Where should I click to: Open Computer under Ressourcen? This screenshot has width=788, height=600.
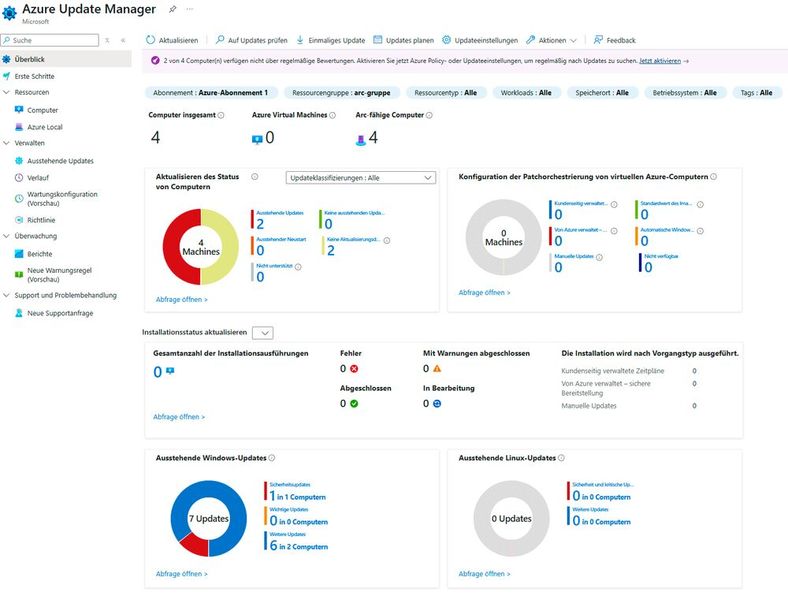click(42, 110)
